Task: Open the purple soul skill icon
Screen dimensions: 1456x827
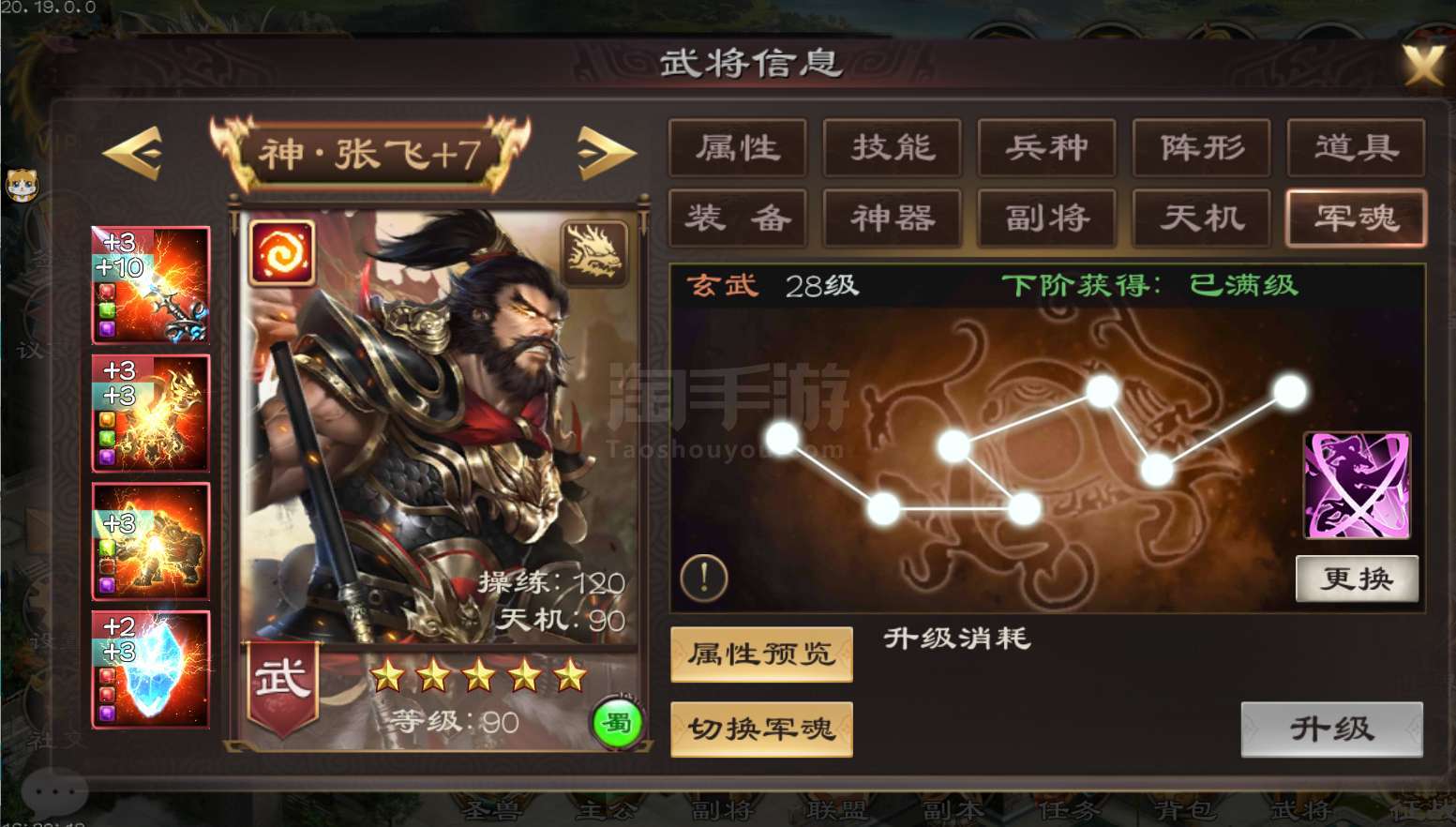Action: coord(1357,485)
